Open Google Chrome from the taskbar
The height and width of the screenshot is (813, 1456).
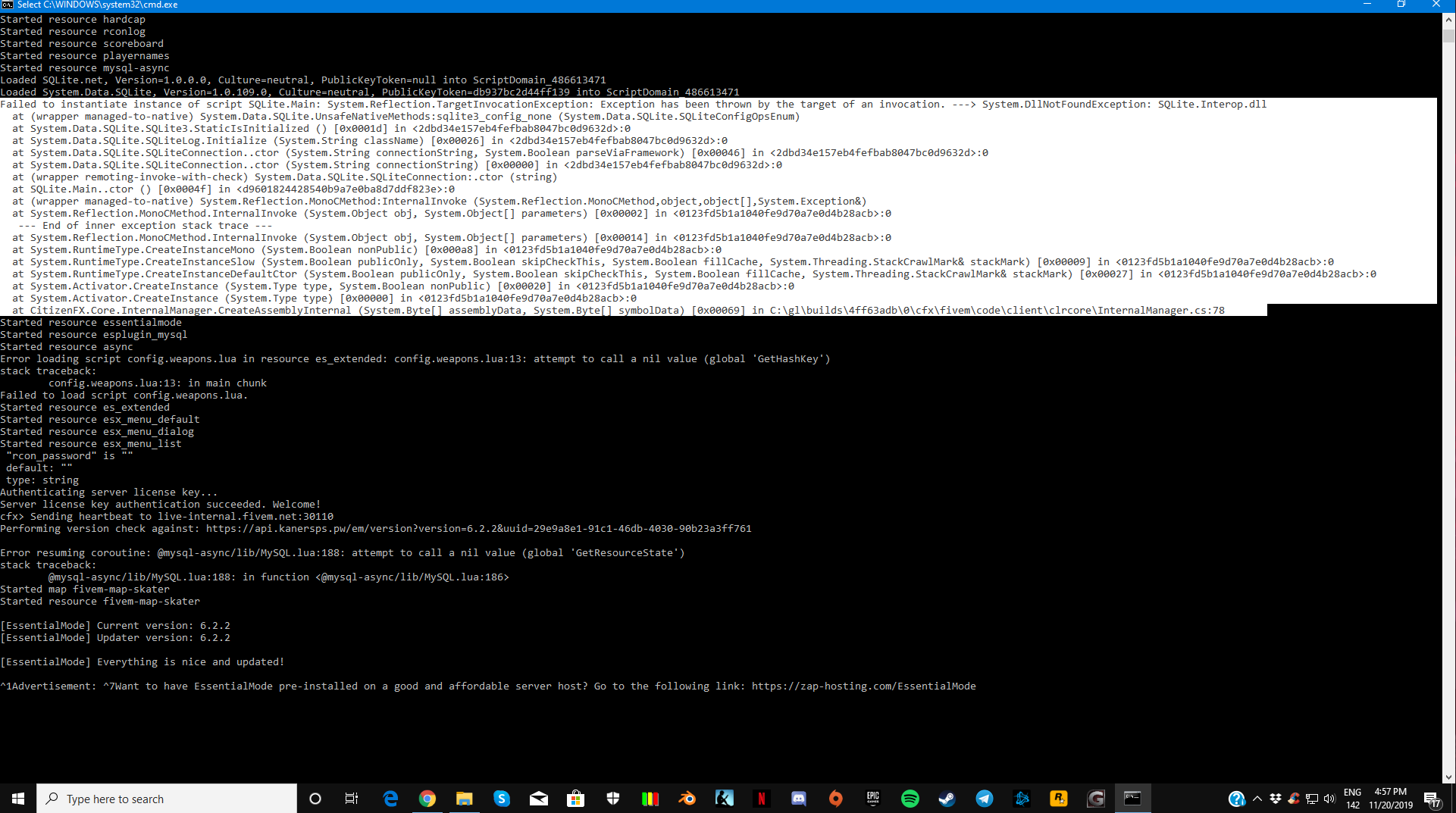427,799
